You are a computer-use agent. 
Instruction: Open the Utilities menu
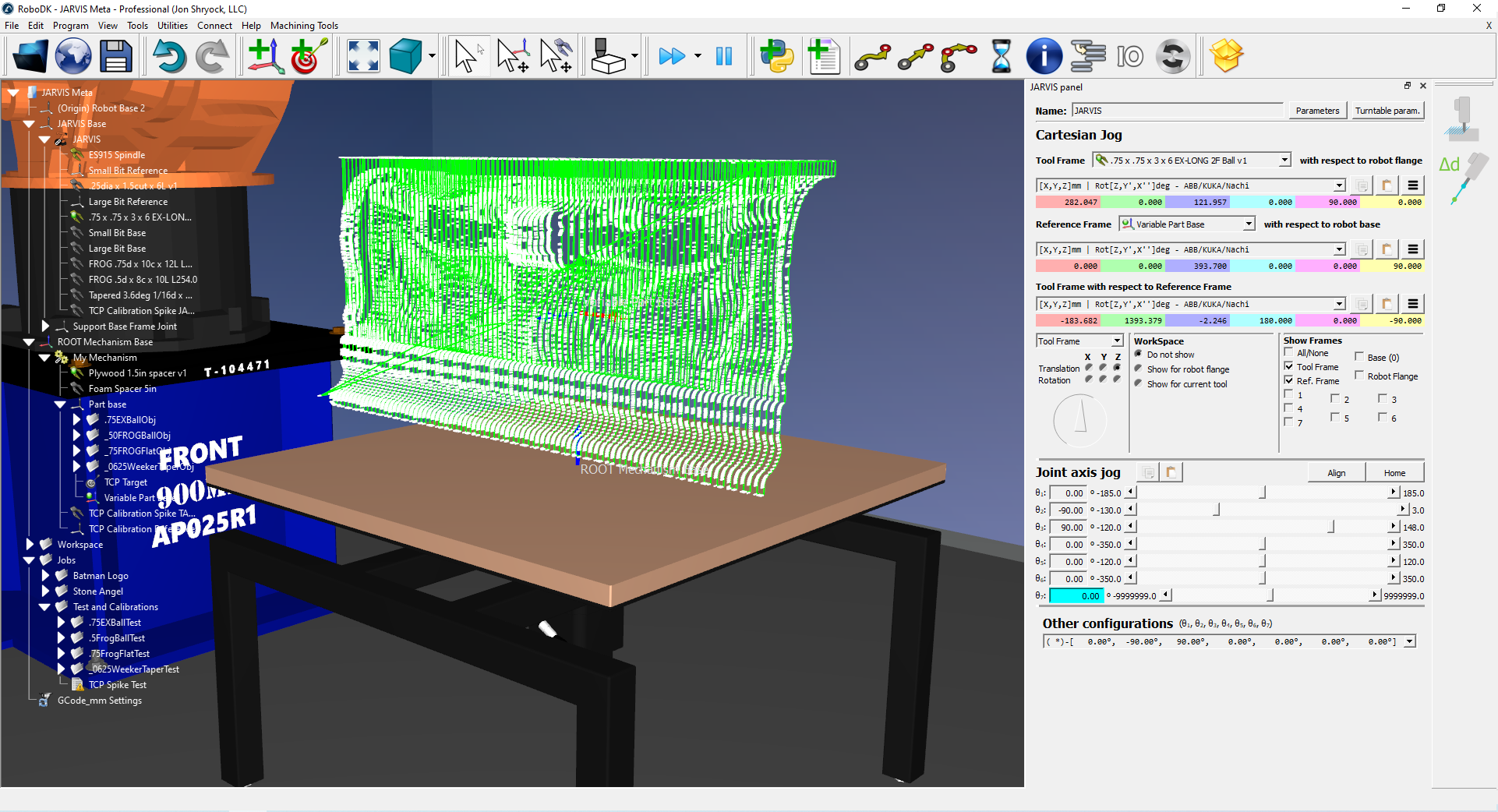[x=172, y=26]
